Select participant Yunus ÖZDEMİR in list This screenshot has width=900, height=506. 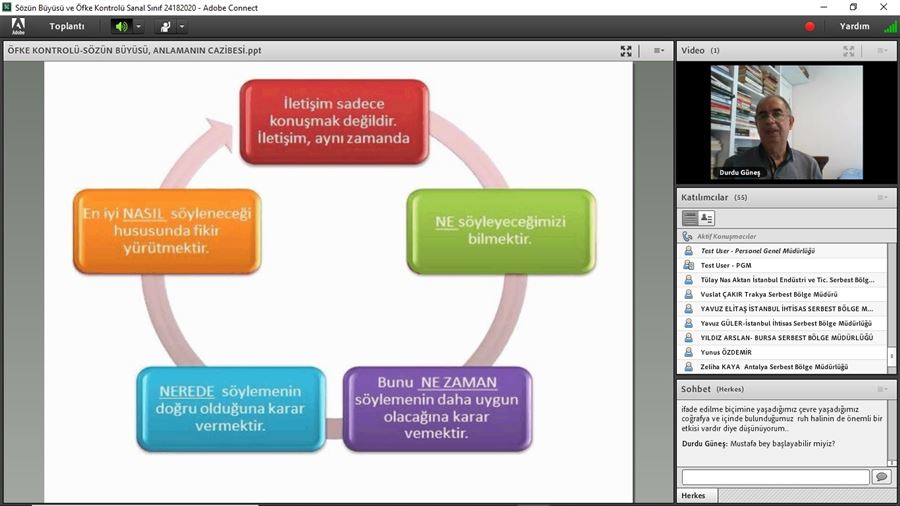(725, 352)
